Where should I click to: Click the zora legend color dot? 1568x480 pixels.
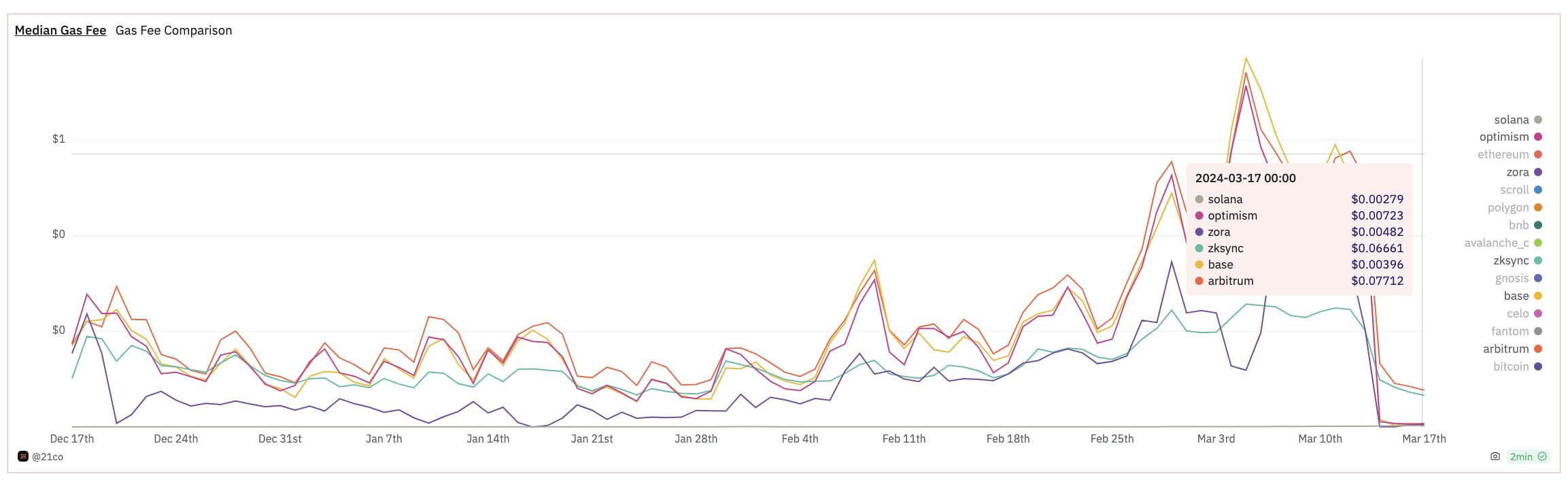(1538, 173)
